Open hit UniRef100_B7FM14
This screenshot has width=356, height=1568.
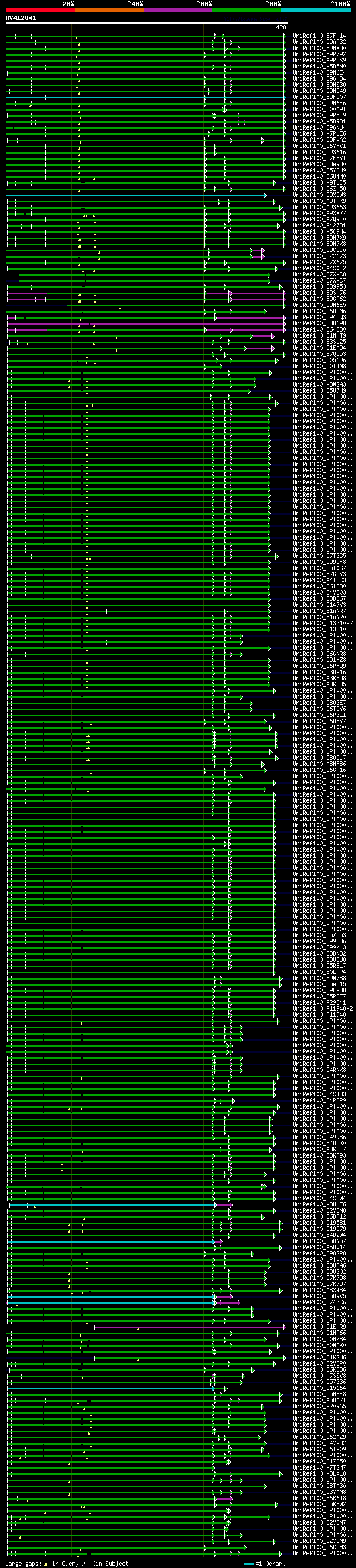point(319,36)
